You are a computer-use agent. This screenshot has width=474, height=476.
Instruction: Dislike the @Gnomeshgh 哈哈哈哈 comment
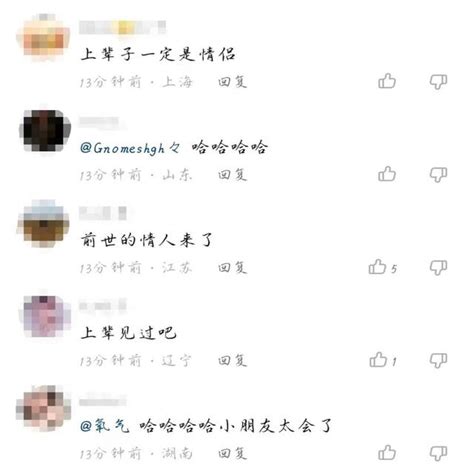(438, 174)
